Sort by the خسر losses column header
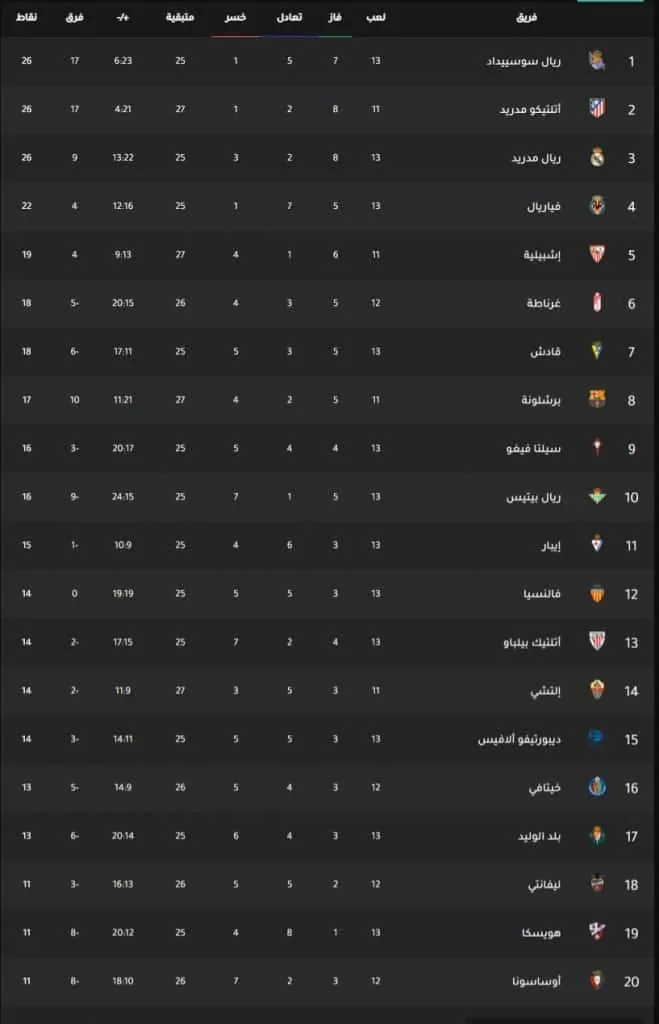Screen dimensions: 659x1024 click(x=235, y=18)
